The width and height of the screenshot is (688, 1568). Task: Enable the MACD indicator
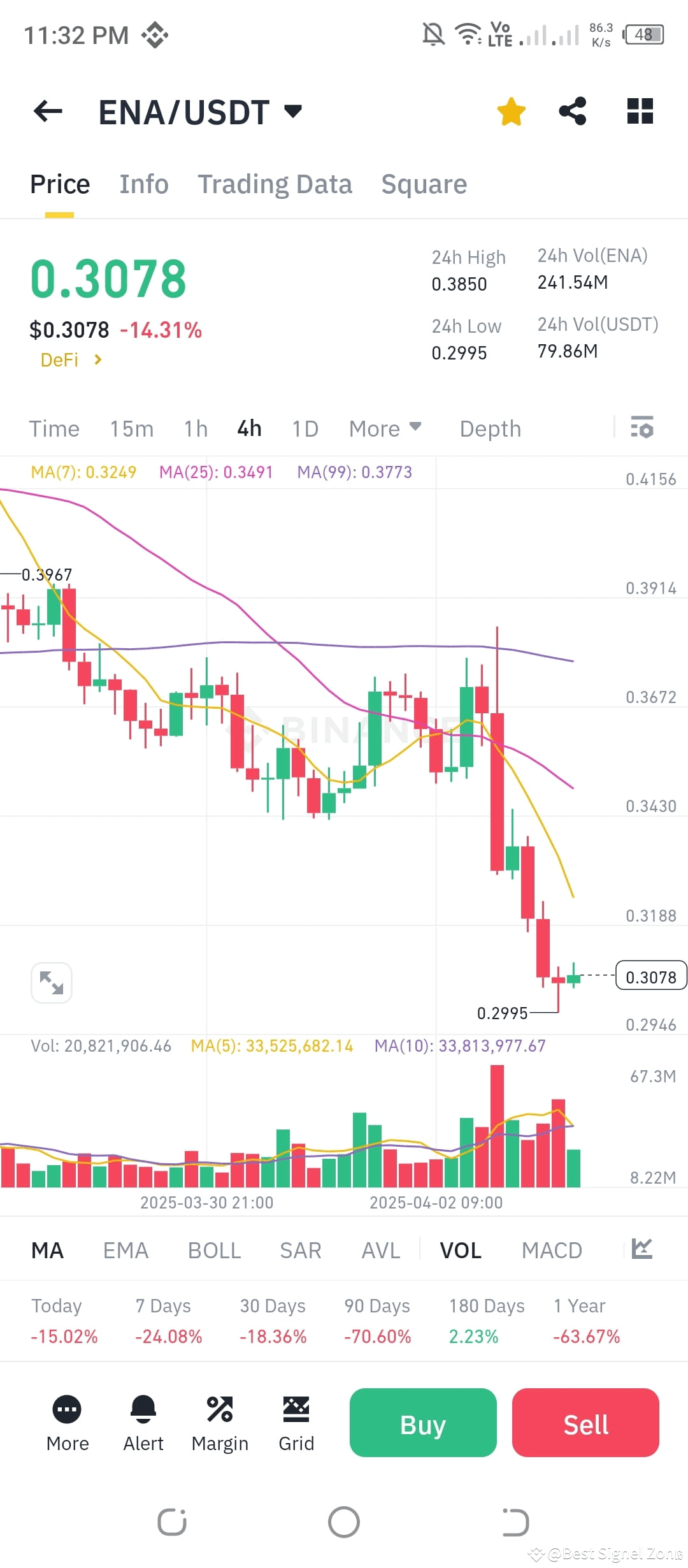click(x=552, y=1249)
